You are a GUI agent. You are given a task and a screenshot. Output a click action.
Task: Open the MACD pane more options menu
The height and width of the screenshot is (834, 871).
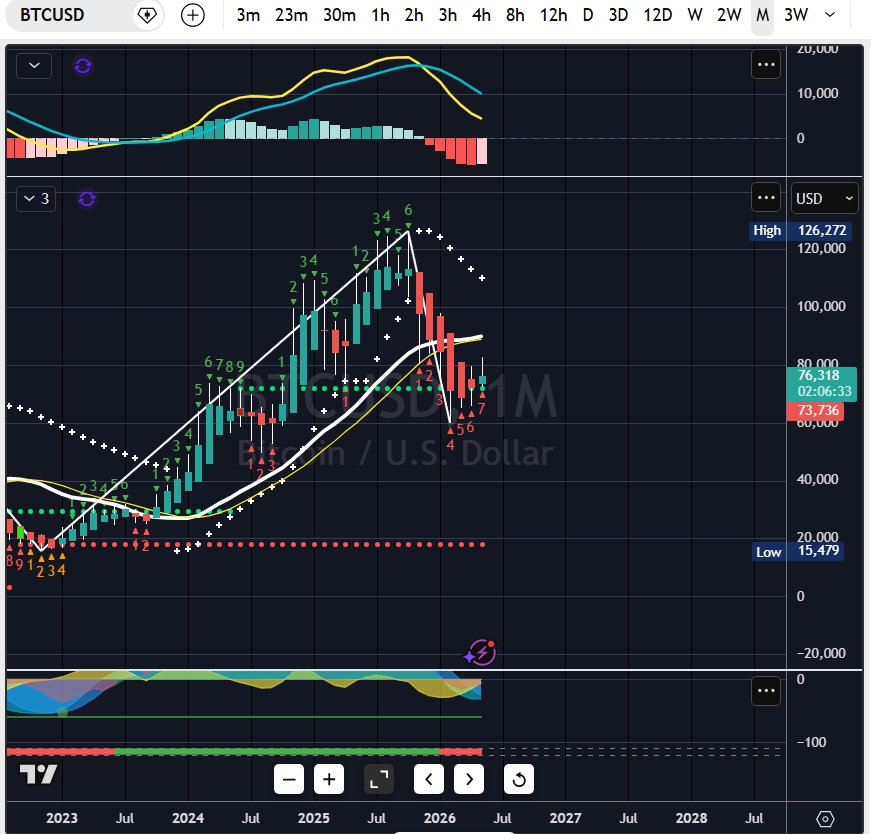(x=766, y=64)
